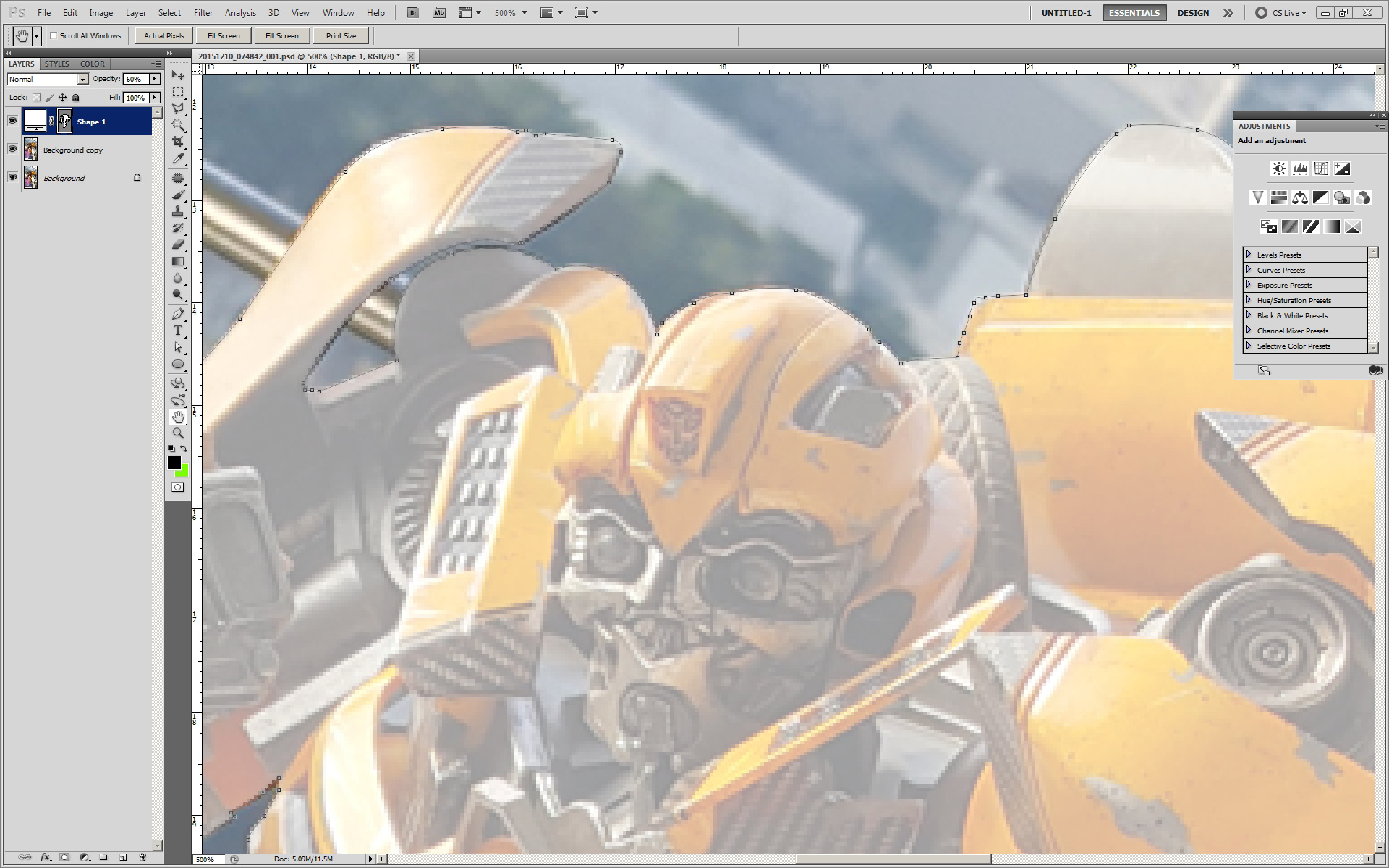
Task: Select the Ellipse shape tool
Action: pyautogui.click(x=178, y=364)
